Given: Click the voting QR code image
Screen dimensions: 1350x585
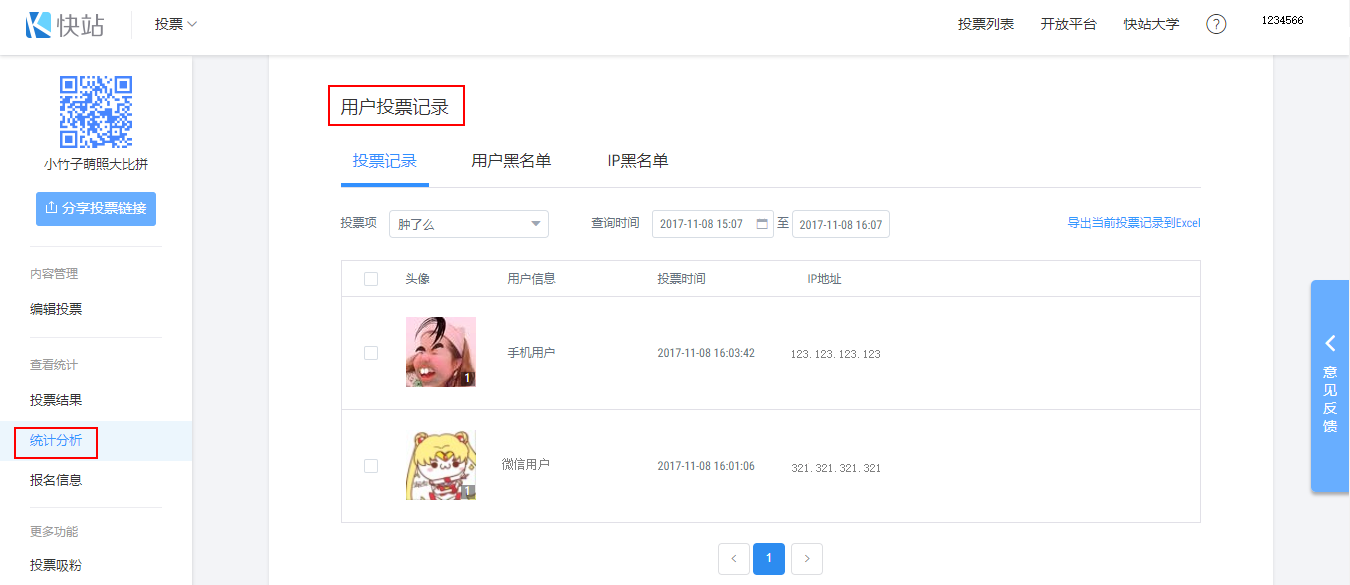Looking at the screenshot, I should 96,111.
